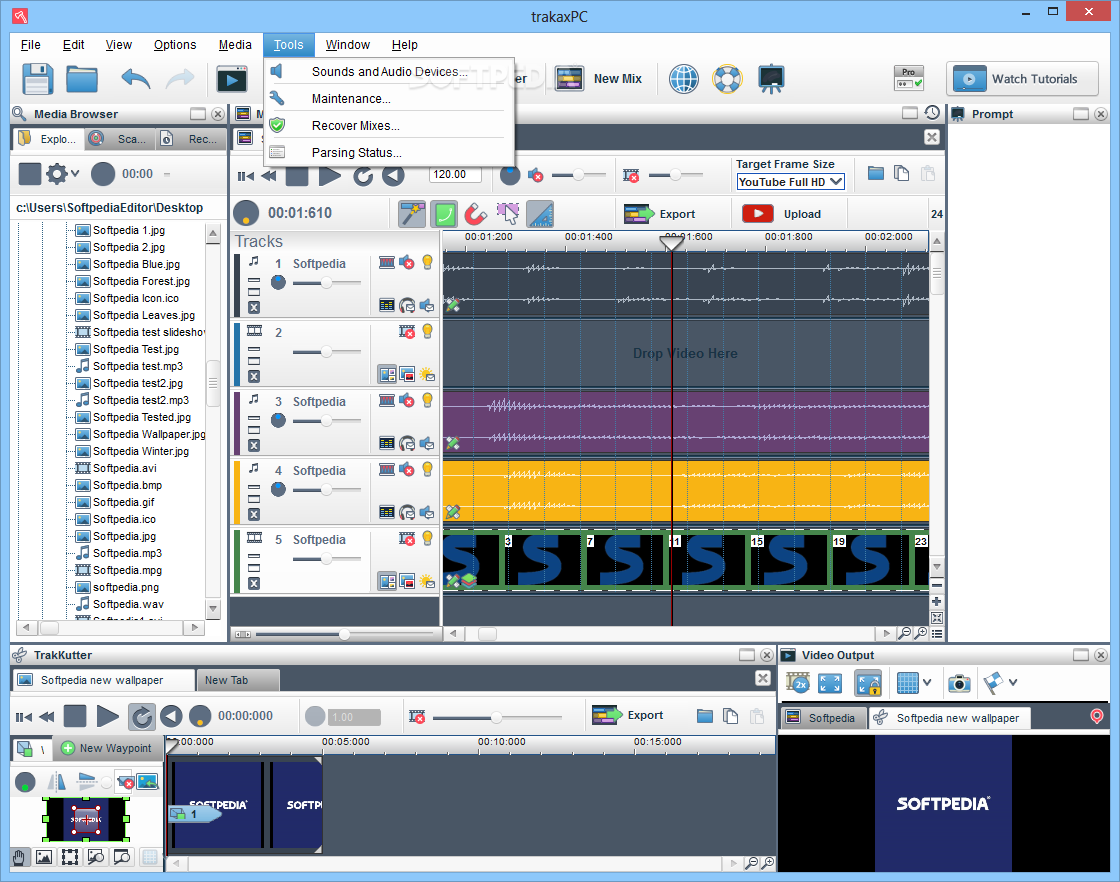The image size is (1120, 882).
Task: Open folder icon in main toolbar
Action: pyautogui.click(x=82, y=79)
